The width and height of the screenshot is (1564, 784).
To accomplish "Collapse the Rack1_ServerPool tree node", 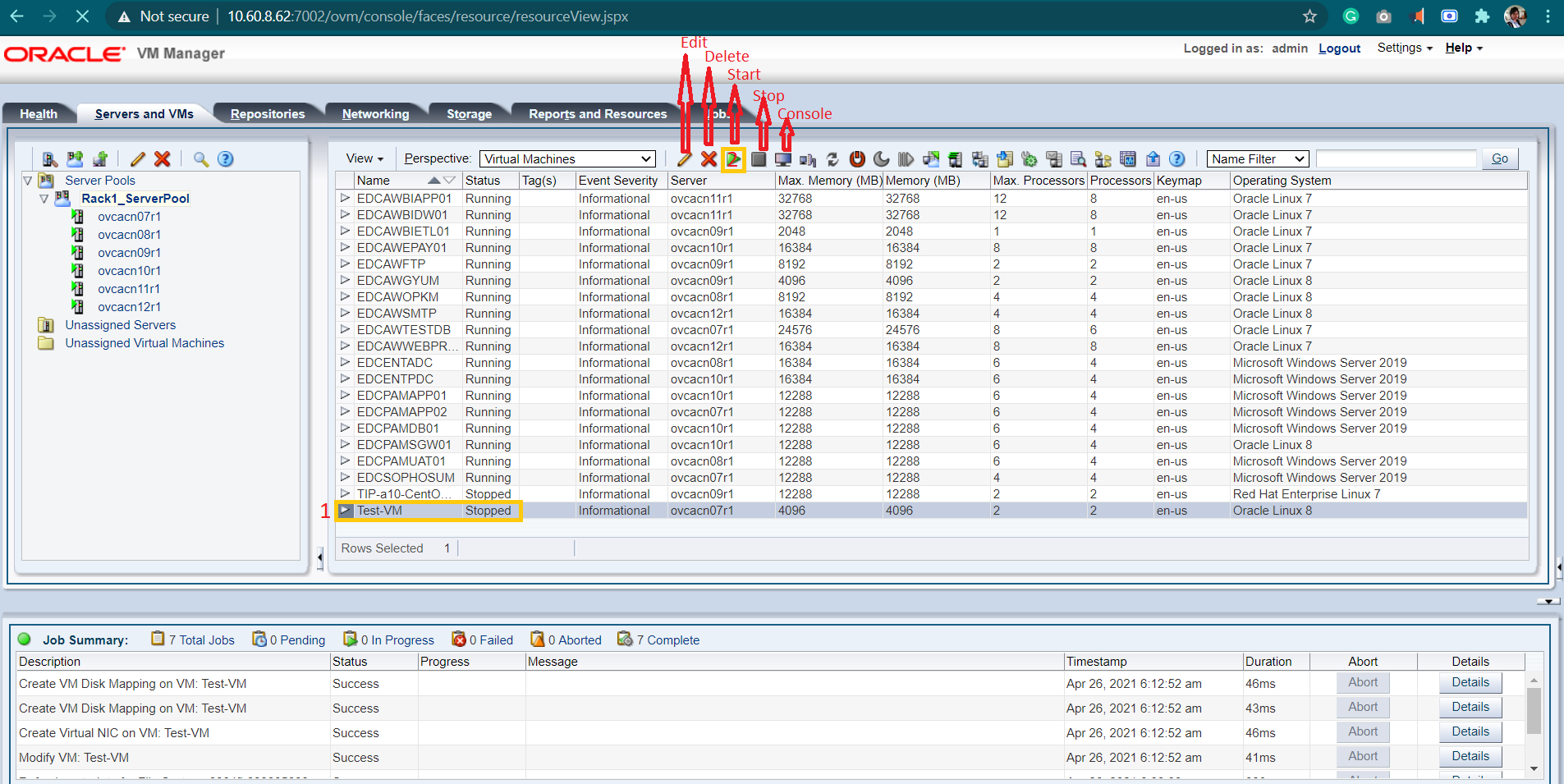I will [44, 199].
